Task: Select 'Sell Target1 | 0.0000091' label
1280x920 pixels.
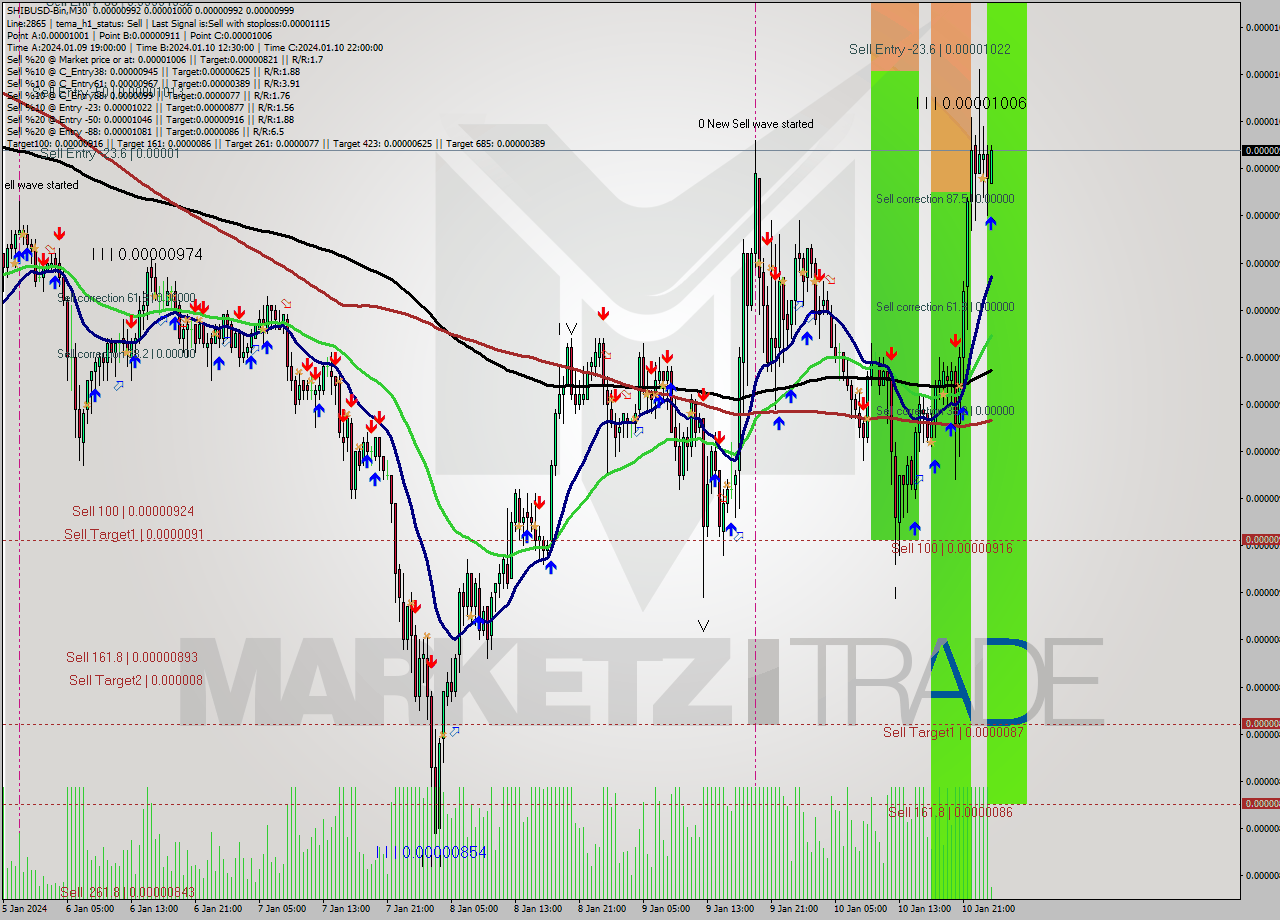Action: click(x=134, y=535)
